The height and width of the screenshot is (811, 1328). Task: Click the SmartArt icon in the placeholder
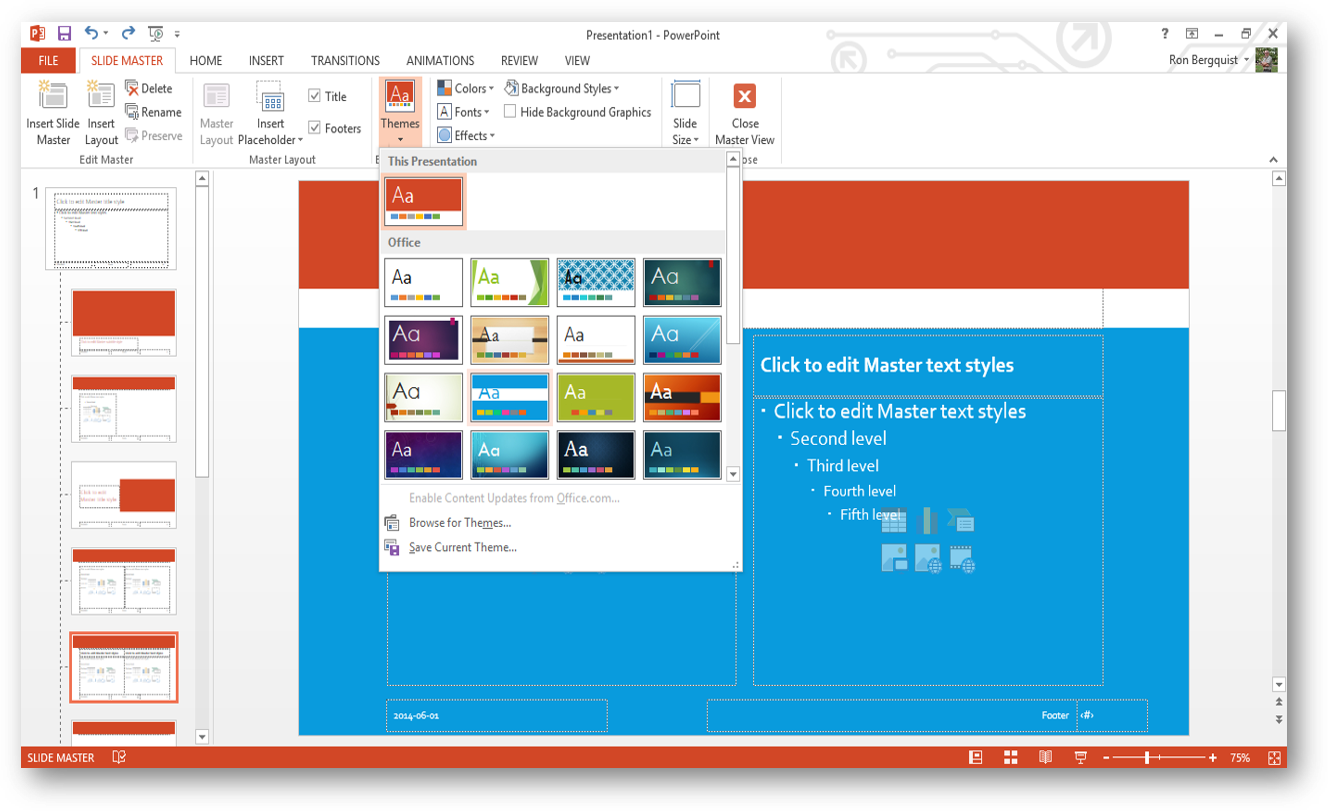point(961,521)
